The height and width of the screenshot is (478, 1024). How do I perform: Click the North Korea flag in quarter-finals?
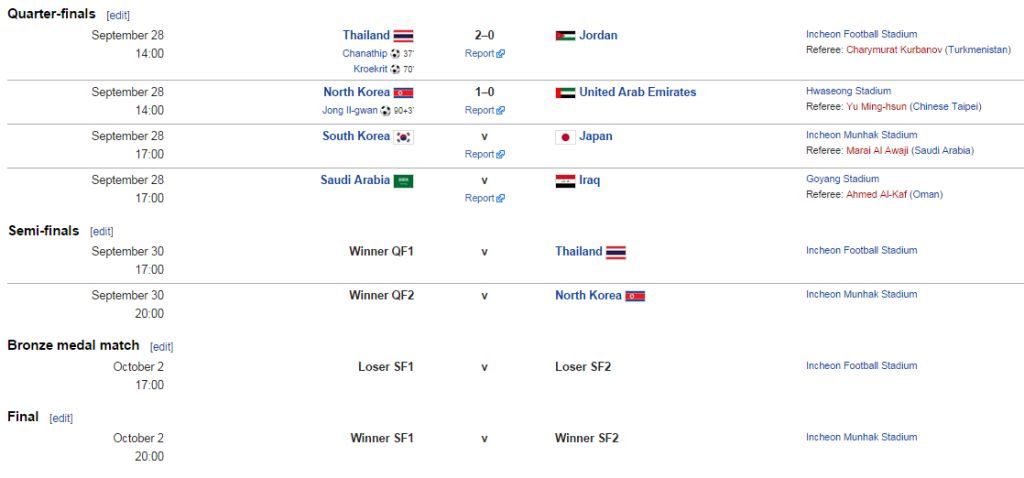tap(403, 93)
